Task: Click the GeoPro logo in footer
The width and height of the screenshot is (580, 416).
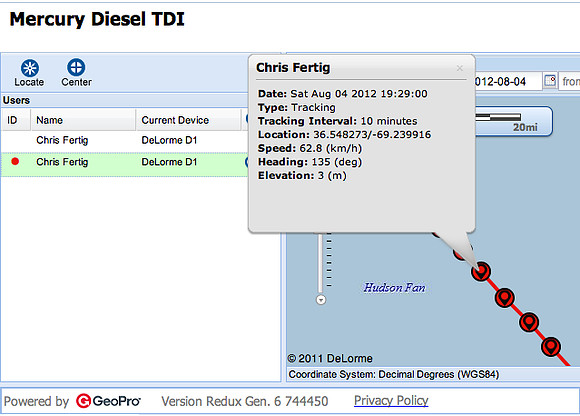Action: [x=108, y=401]
